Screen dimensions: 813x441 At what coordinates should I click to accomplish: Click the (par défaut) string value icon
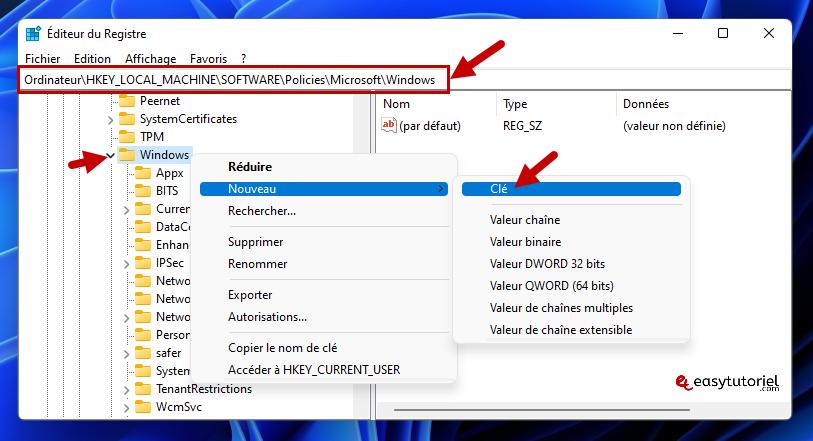coord(389,125)
